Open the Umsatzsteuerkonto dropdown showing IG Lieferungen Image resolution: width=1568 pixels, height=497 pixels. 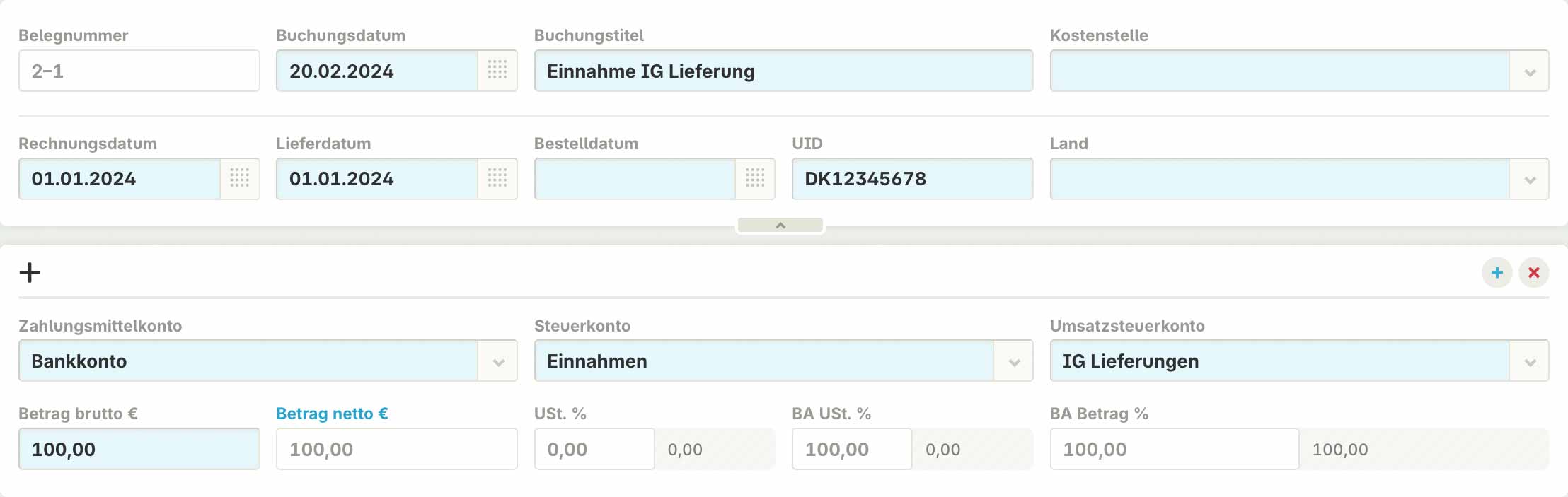tap(1530, 361)
